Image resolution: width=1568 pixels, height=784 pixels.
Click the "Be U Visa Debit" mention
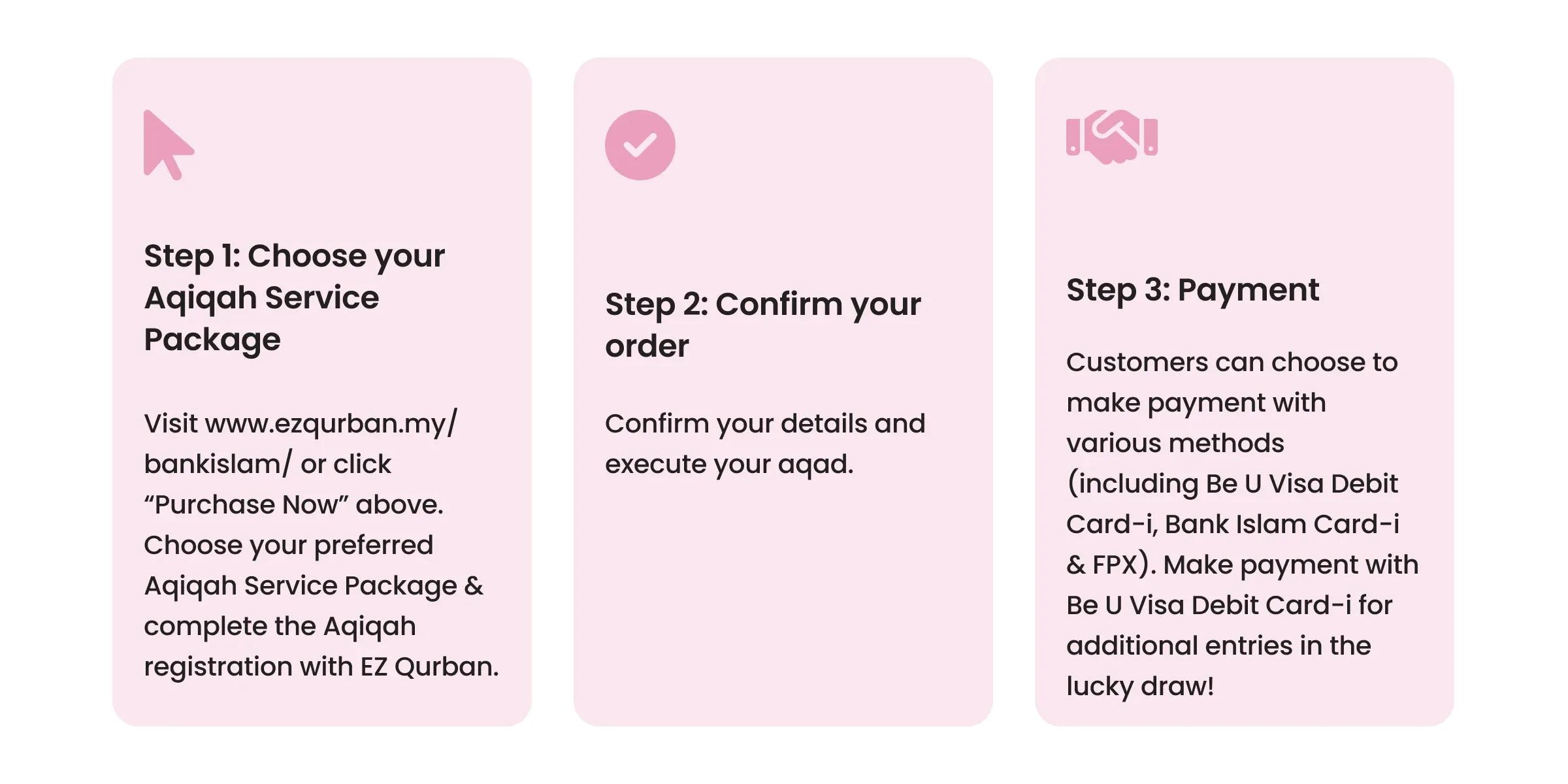point(1301,483)
